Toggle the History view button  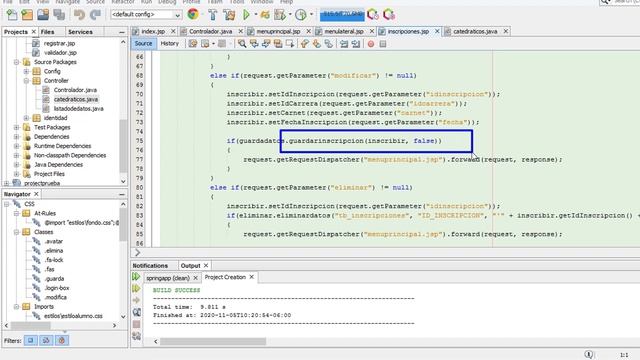(170, 44)
